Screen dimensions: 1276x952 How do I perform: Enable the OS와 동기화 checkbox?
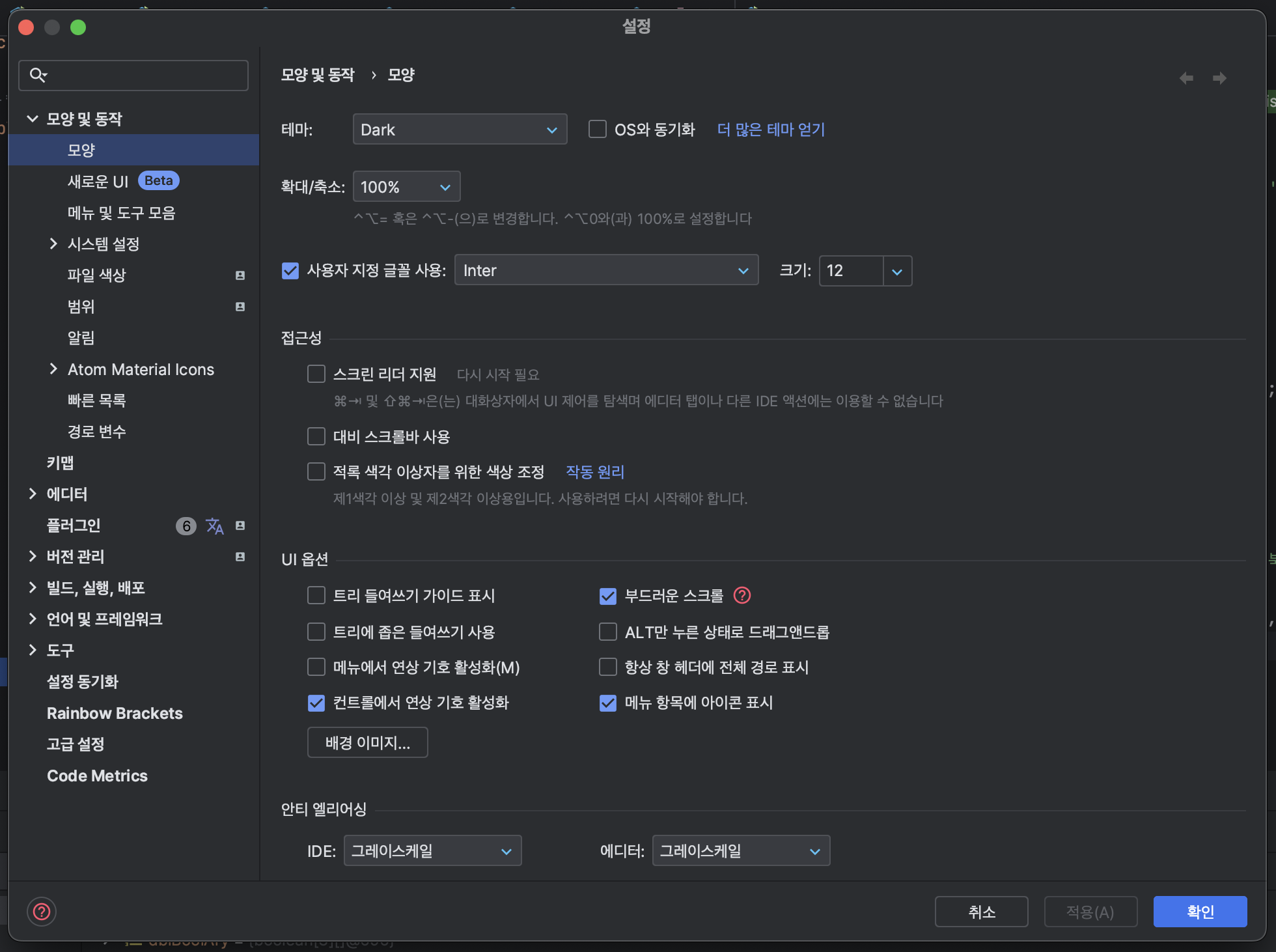coord(598,129)
